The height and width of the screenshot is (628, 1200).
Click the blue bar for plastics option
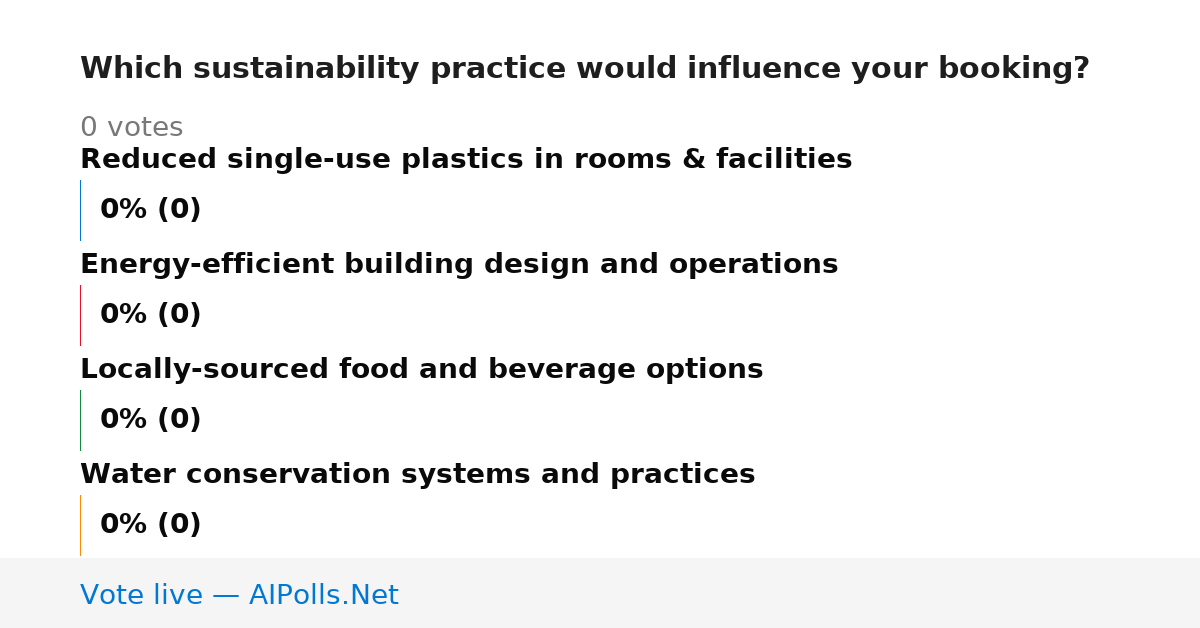coord(80,210)
